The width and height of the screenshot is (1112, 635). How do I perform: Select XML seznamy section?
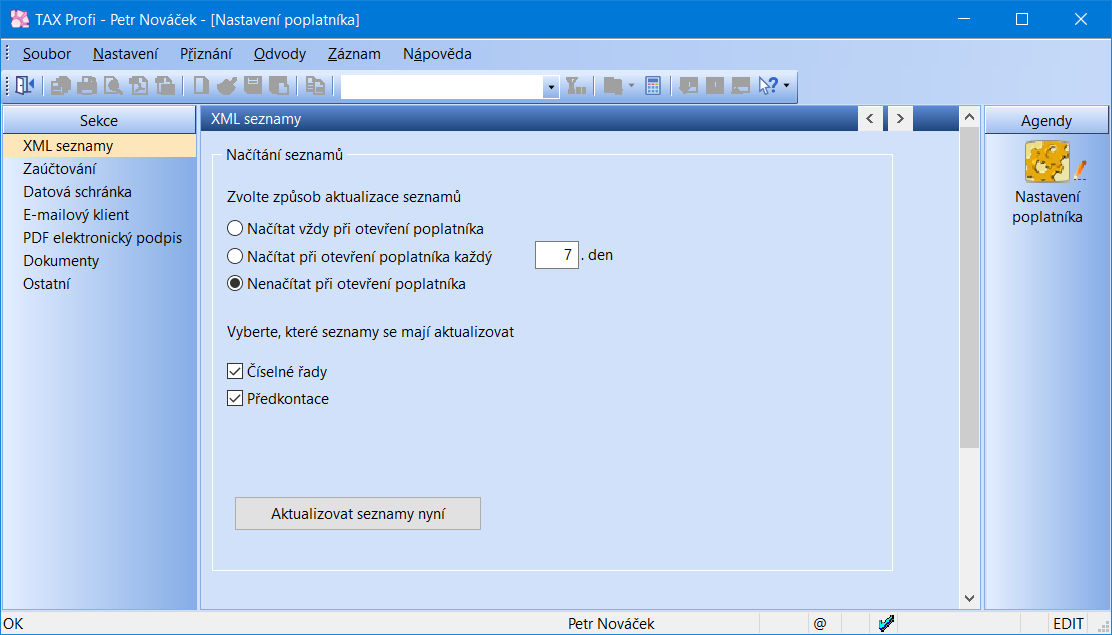(99, 146)
